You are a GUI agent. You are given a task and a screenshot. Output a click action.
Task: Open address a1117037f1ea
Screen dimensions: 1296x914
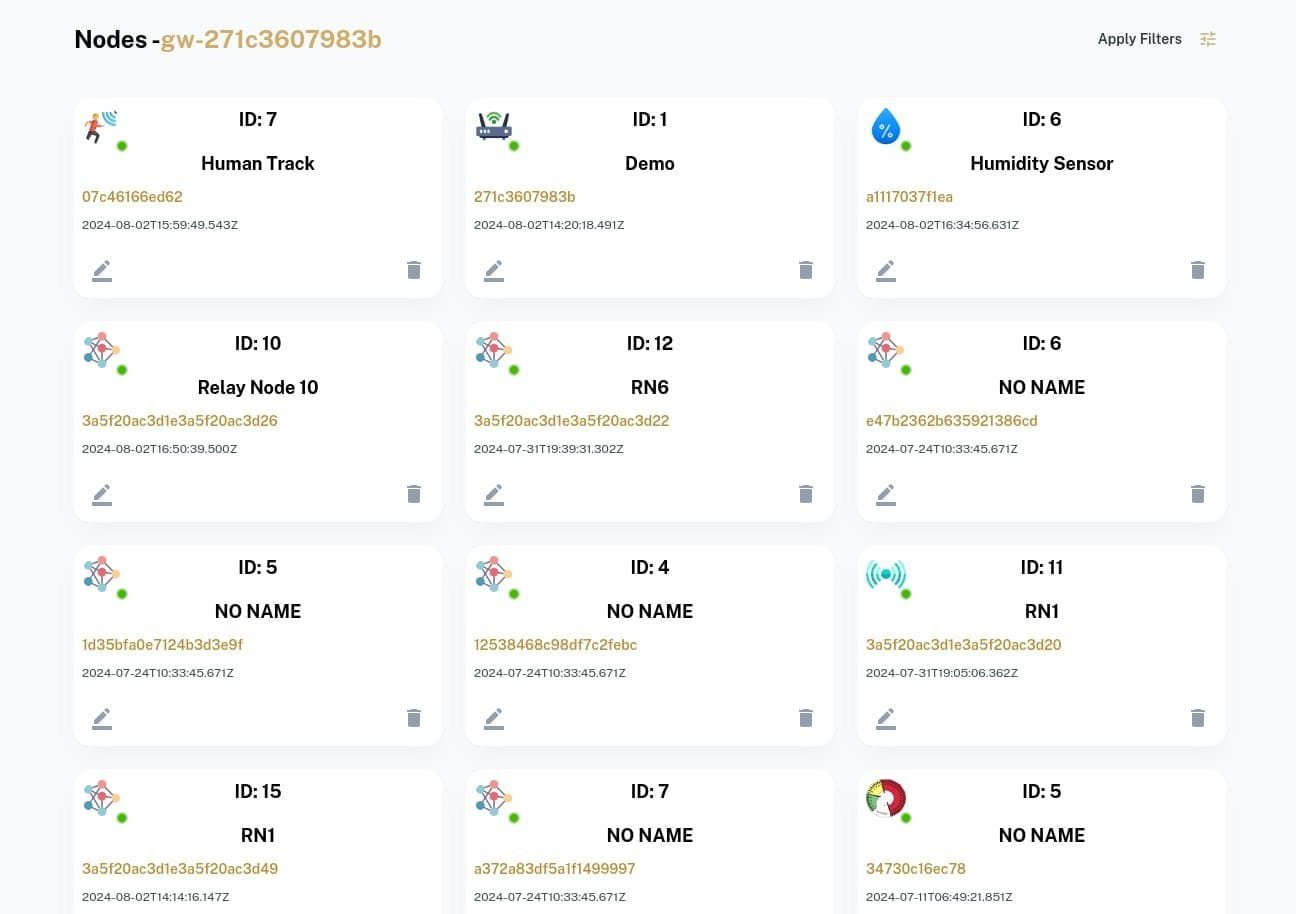[910, 197]
